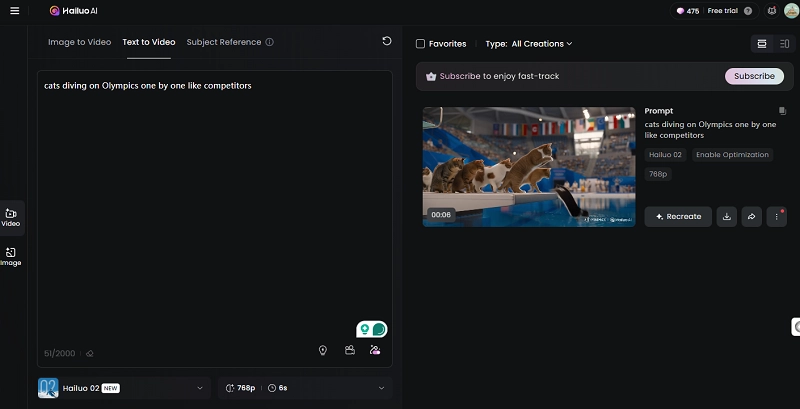Expand the 768p 6s settings dropdown
800x409 pixels.
[x=305, y=388]
